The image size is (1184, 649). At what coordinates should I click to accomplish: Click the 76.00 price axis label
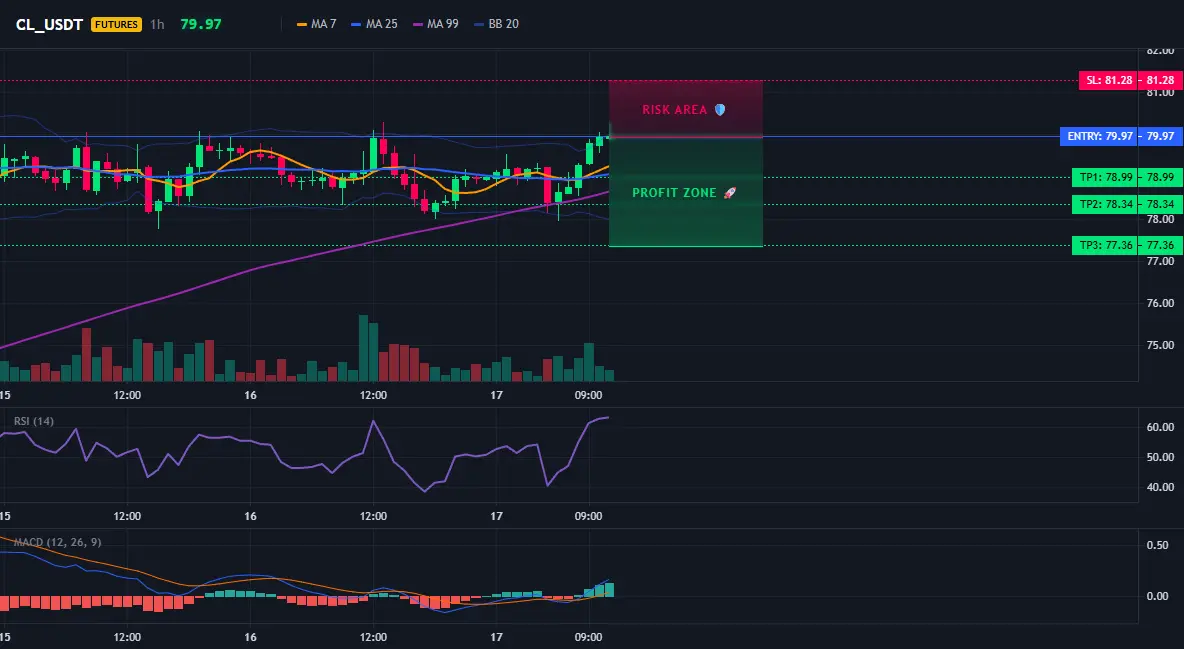(1160, 303)
